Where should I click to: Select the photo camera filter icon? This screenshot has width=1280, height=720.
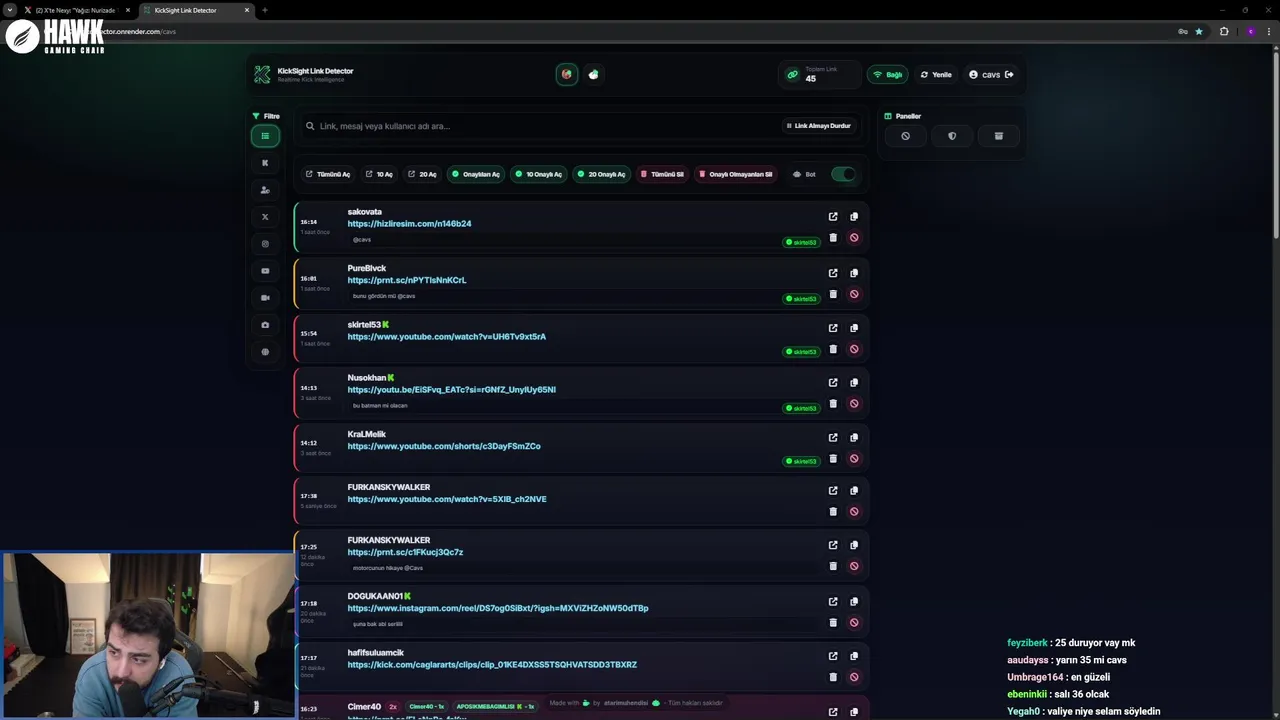tap(265, 325)
